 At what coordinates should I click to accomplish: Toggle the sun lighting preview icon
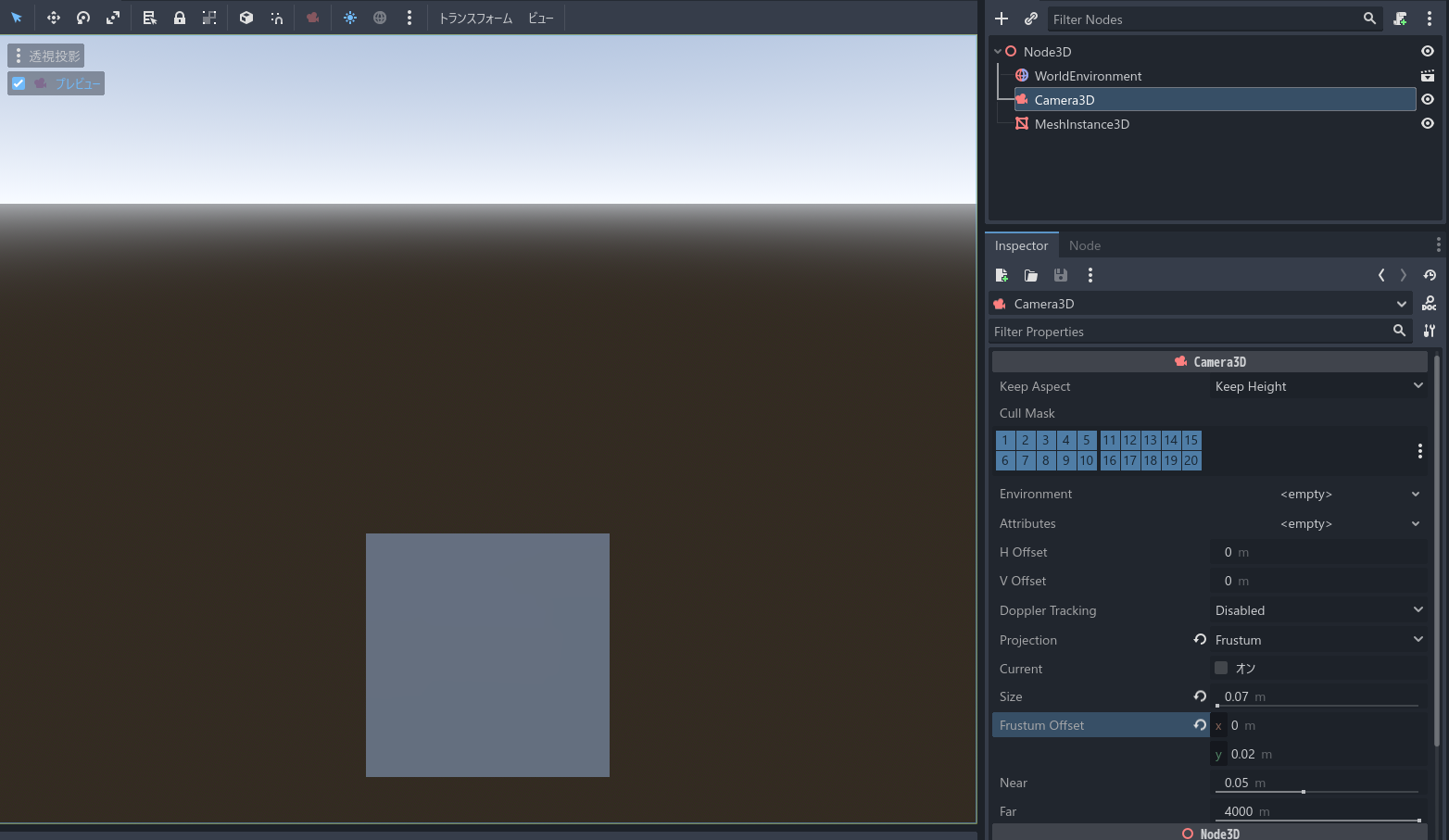pos(349,18)
